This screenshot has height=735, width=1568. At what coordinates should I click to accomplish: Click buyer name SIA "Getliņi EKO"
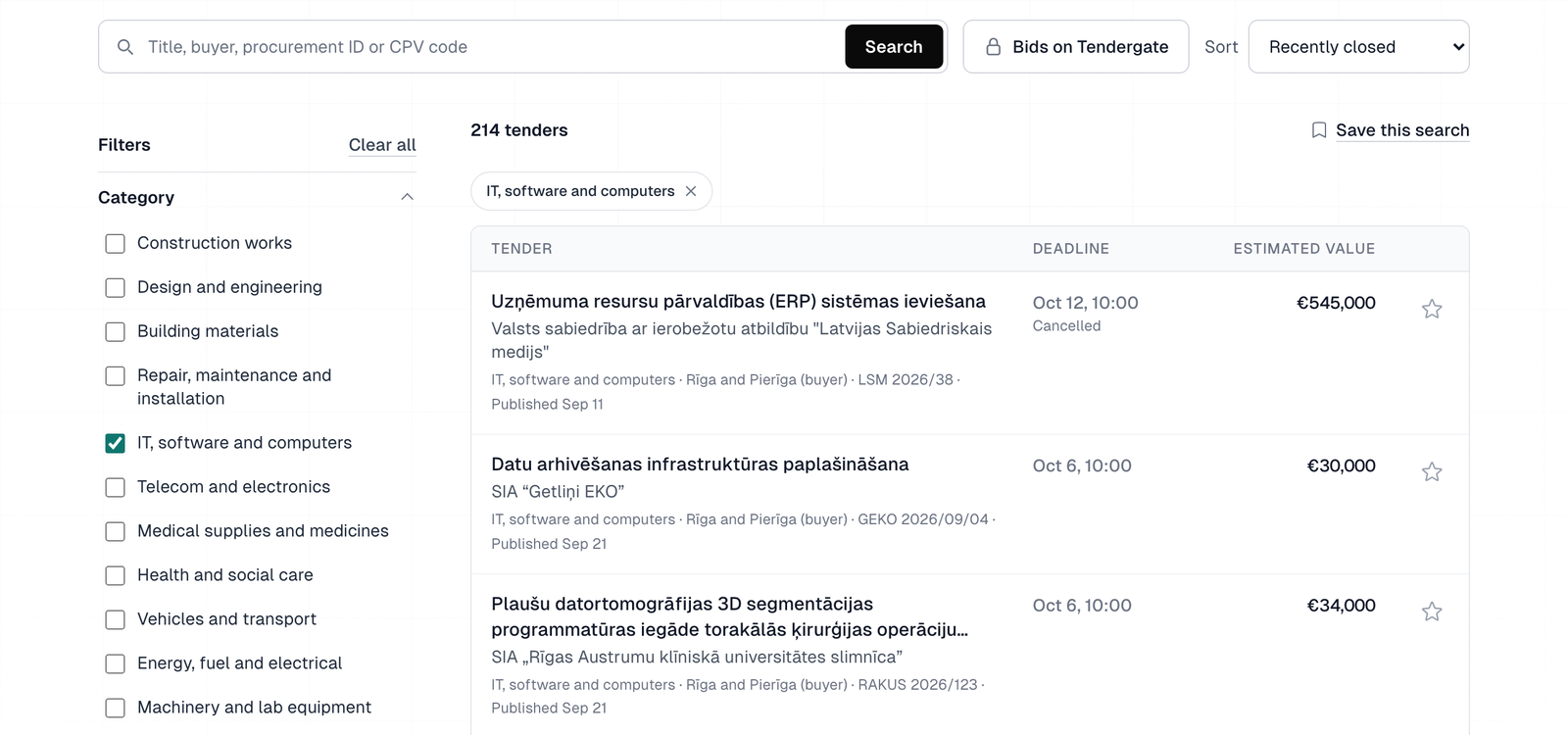pos(558,492)
